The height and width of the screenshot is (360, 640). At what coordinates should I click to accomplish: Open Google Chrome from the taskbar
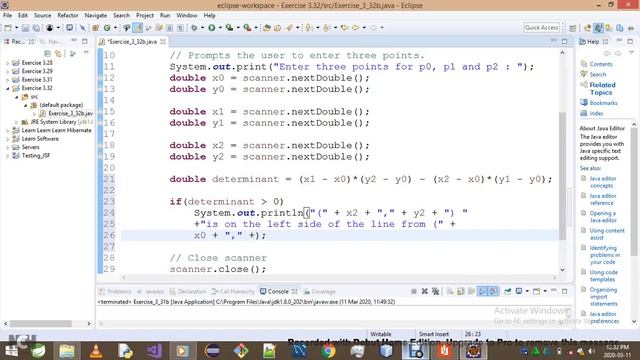[328, 351]
